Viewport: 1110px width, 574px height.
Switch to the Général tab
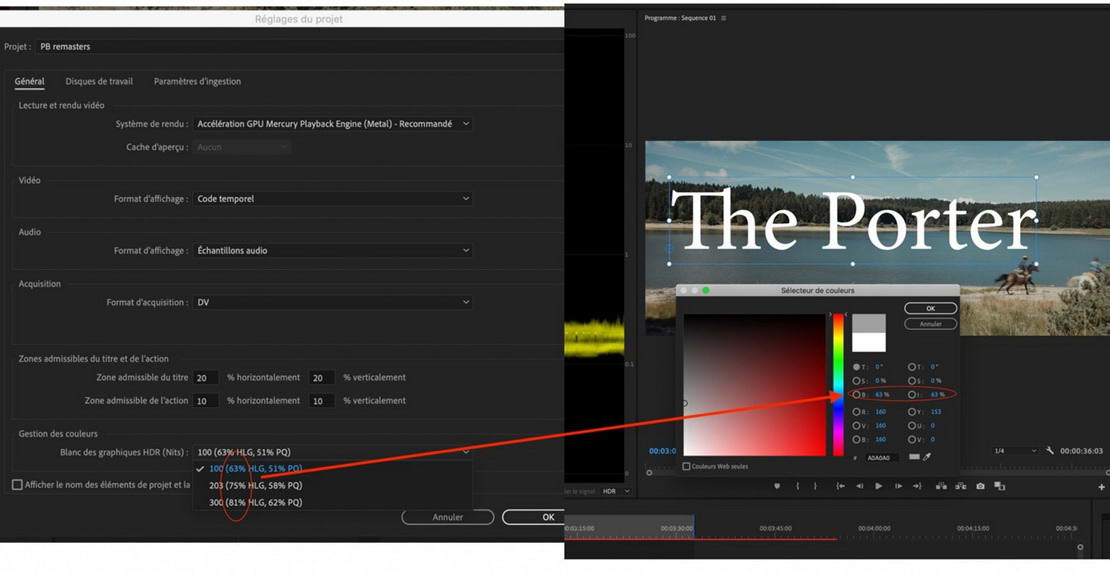click(x=30, y=81)
